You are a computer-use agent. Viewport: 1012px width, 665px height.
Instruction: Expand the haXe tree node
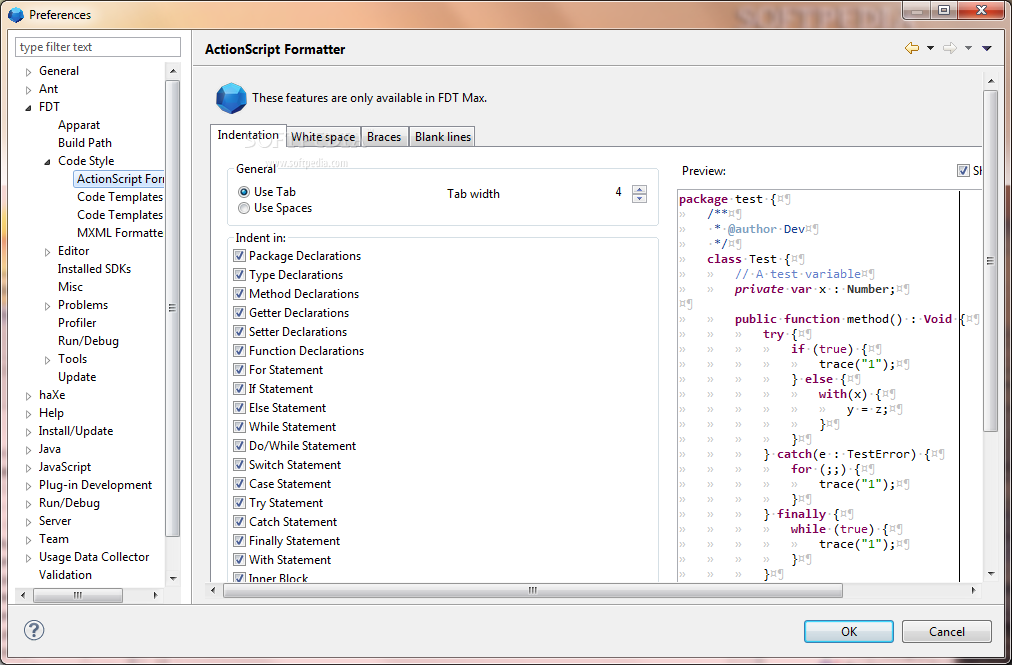coord(28,396)
